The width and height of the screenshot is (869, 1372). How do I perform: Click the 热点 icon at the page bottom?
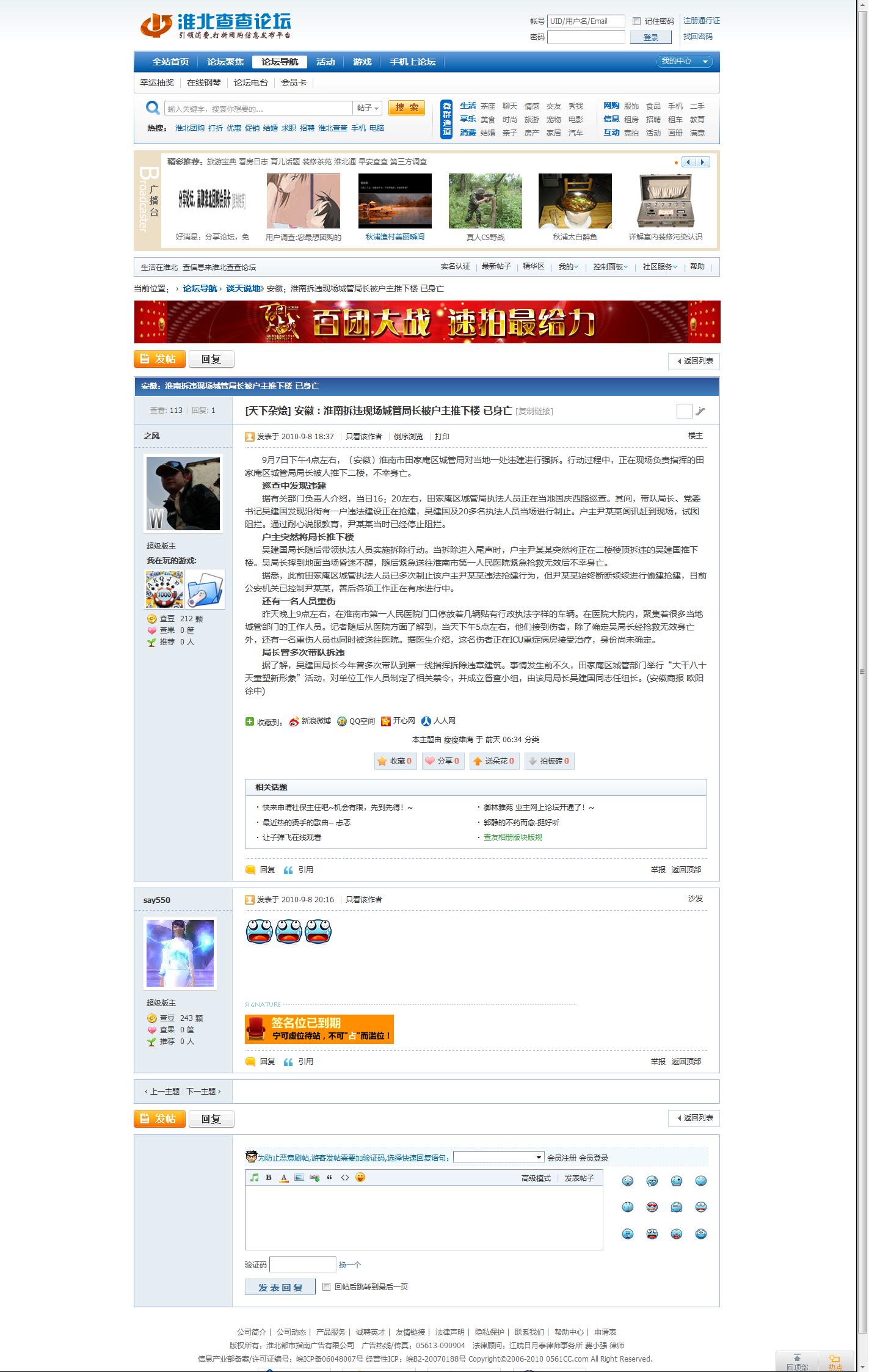835,1362
